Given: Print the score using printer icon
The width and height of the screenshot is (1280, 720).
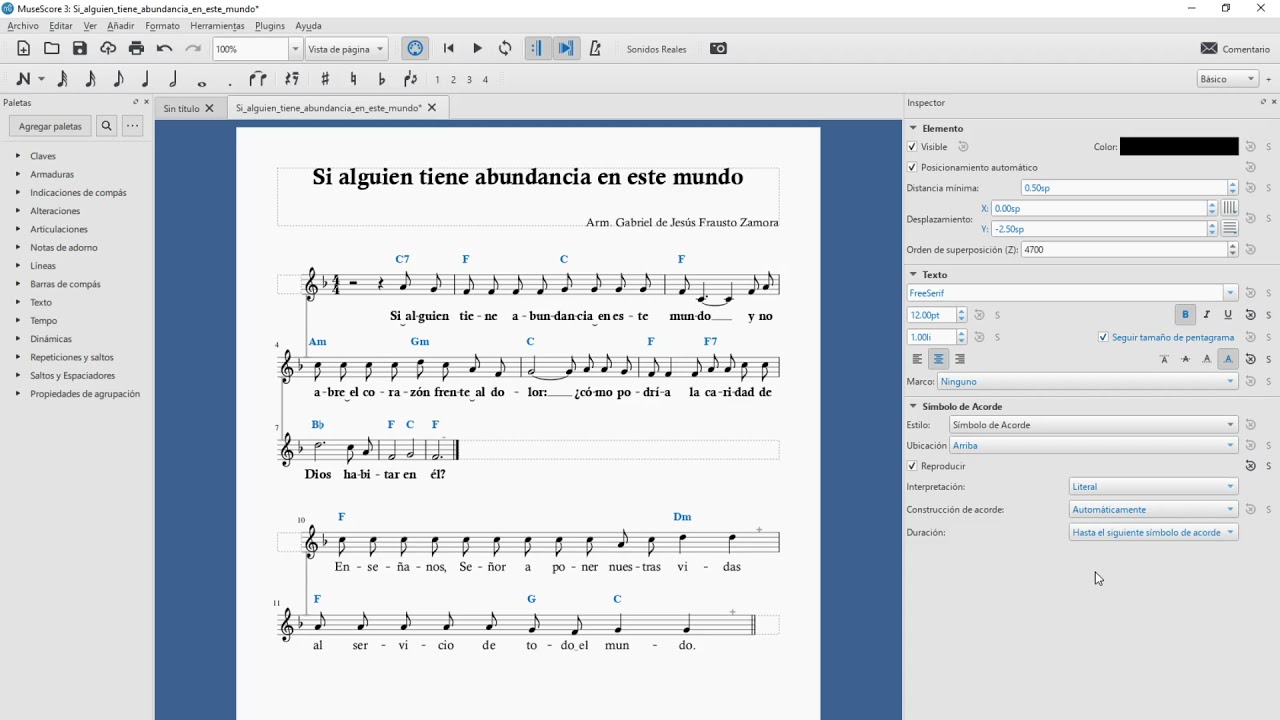Looking at the screenshot, I should pos(136,48).
